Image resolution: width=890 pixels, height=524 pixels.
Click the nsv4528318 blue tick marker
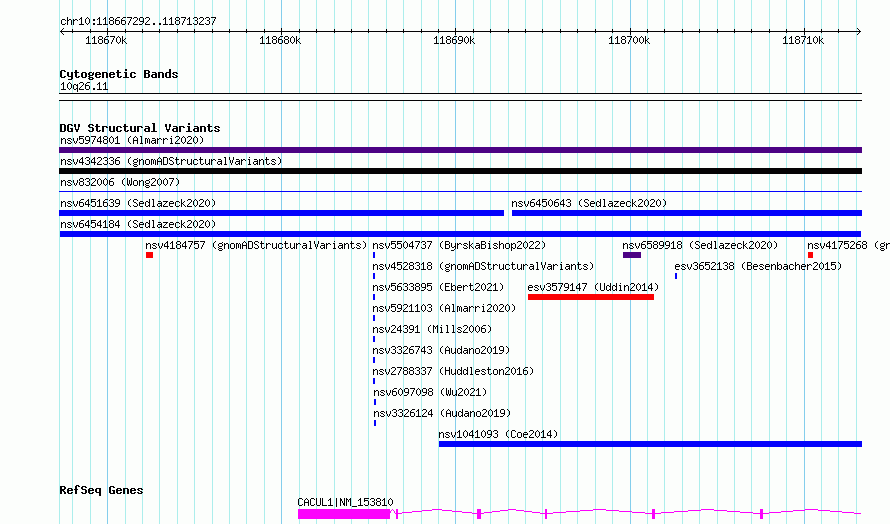tap(374, 276)
